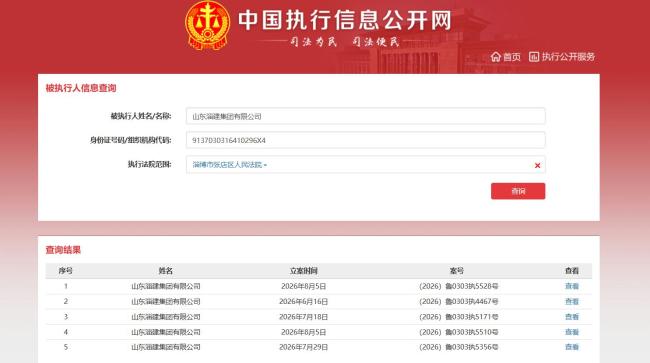Clear the court selection with red X
The image size is (650, 363).
[x=537, y=165]
